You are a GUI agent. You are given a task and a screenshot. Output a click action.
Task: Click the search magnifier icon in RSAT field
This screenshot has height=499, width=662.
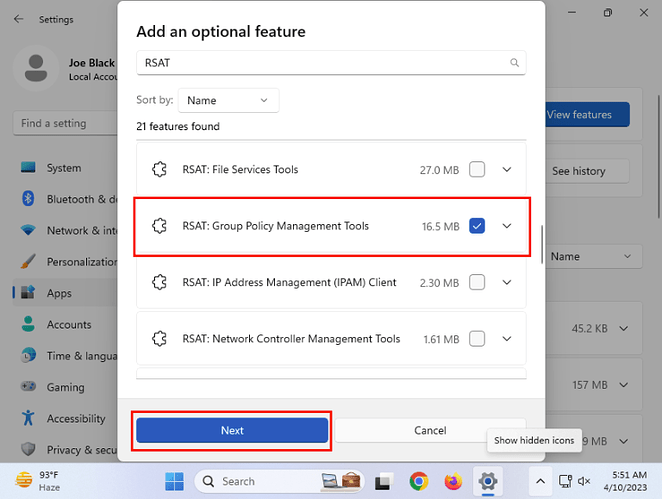click(514, 62)
